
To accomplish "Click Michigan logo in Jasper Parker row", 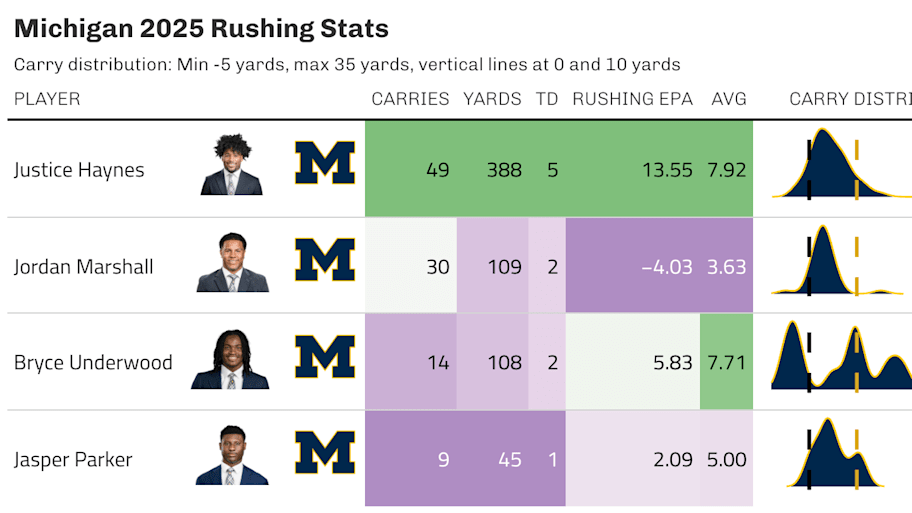I will (x=325, y=453).
